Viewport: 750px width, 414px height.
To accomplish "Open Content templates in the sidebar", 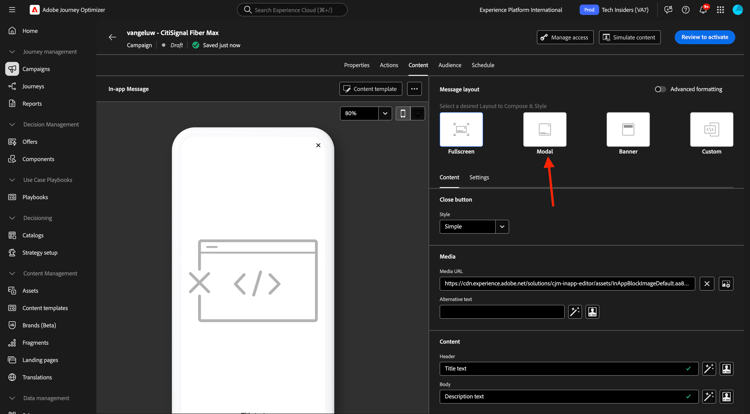I will click(x=45, y=308).
